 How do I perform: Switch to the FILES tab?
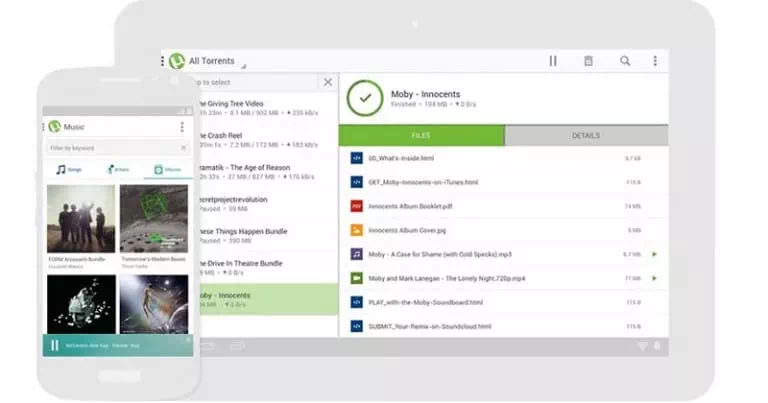[421, 136]
